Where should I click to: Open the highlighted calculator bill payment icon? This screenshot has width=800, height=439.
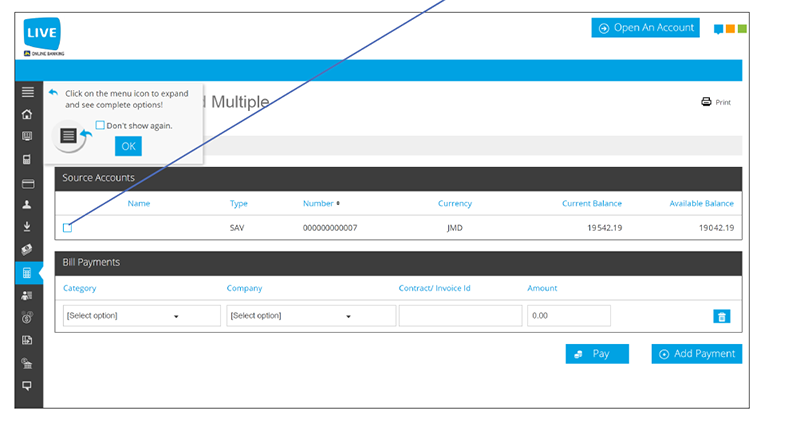[27, 273]
